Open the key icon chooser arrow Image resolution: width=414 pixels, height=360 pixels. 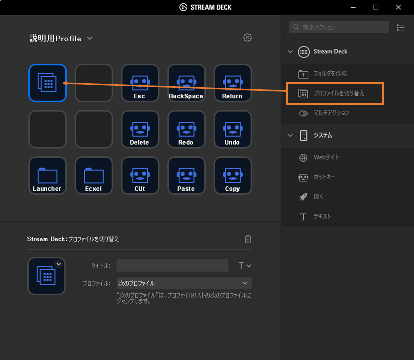click(59, 264)
